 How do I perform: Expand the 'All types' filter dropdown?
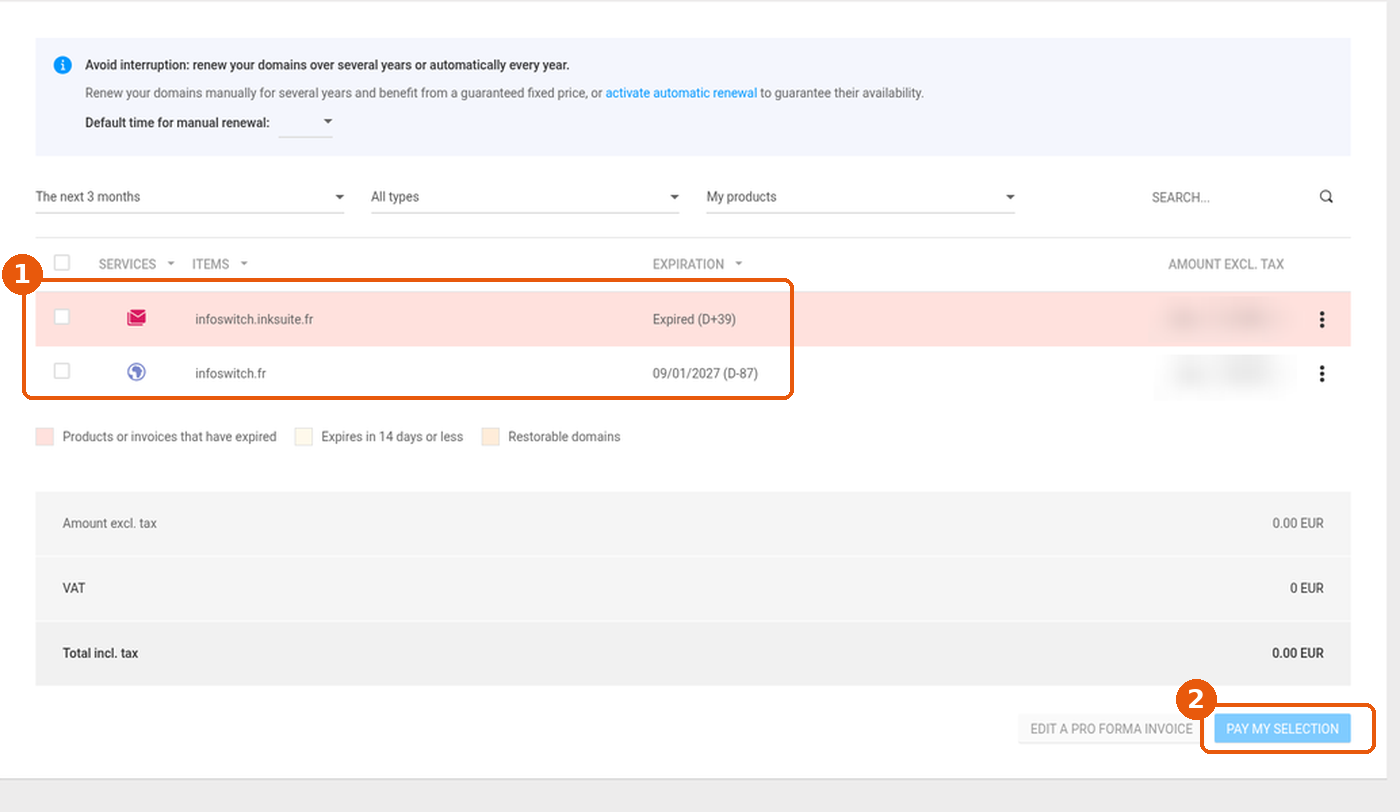click(x=525, y=197)
